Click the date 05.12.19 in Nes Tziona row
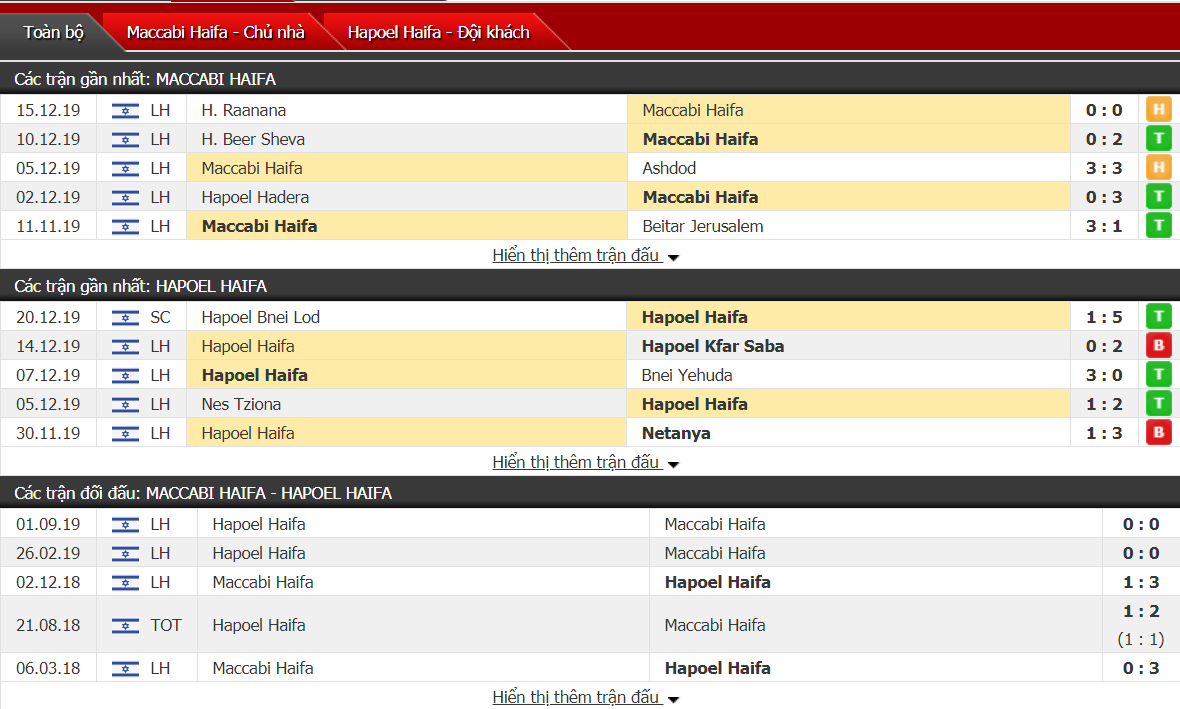This screenshot has width=1180, height=709. click(48, 404)
